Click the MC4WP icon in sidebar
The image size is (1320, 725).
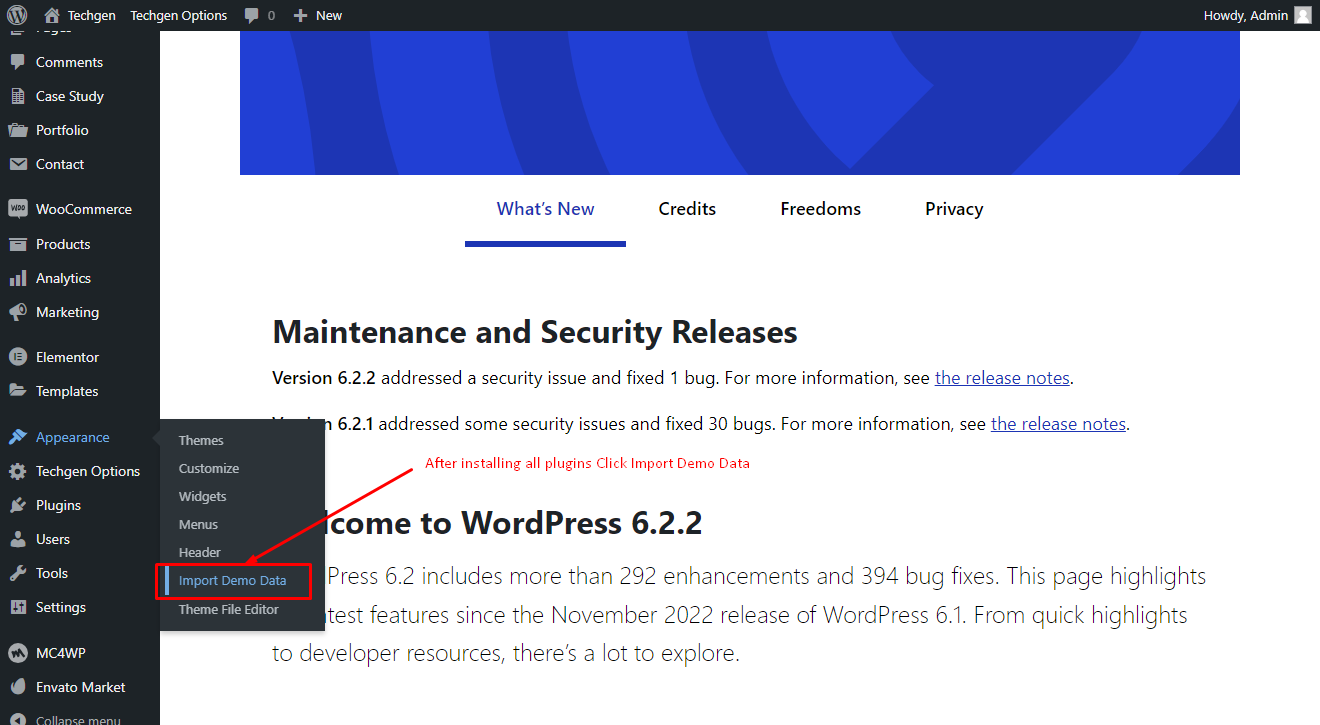pyautogui.click(x=17, y=653)
